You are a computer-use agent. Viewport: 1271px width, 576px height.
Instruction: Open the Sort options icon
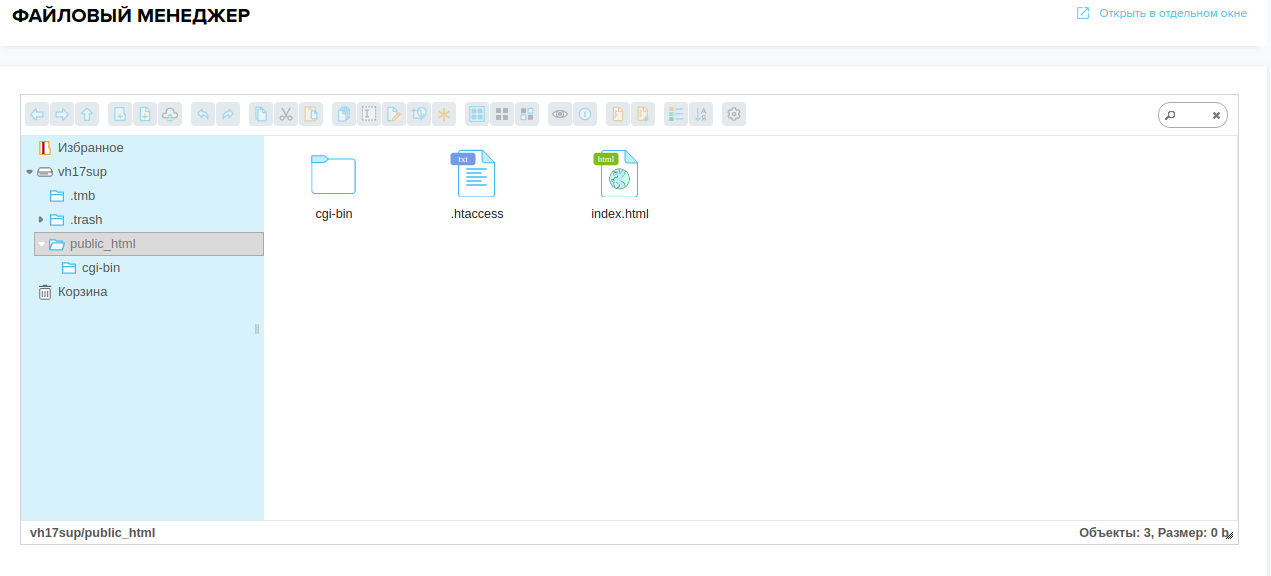pos(701,115)
